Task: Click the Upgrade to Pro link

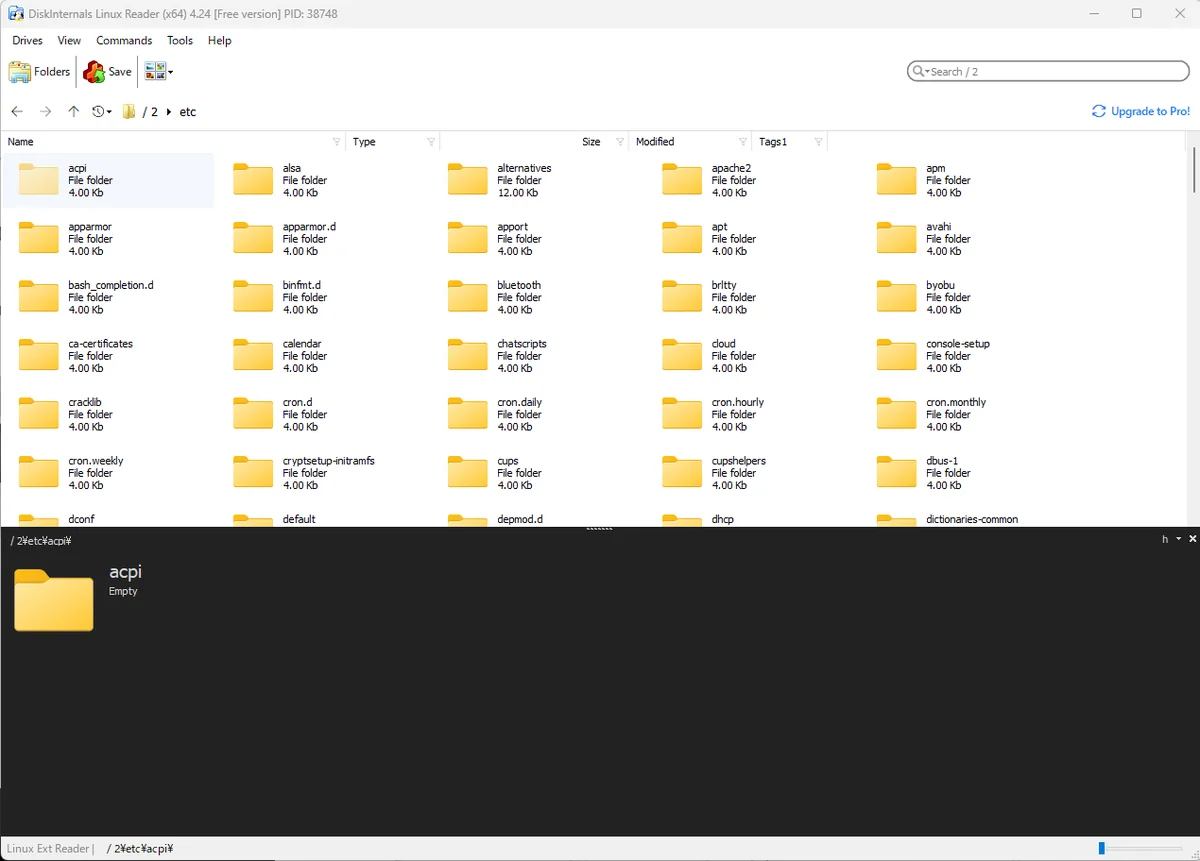Action: point(1141,112)
